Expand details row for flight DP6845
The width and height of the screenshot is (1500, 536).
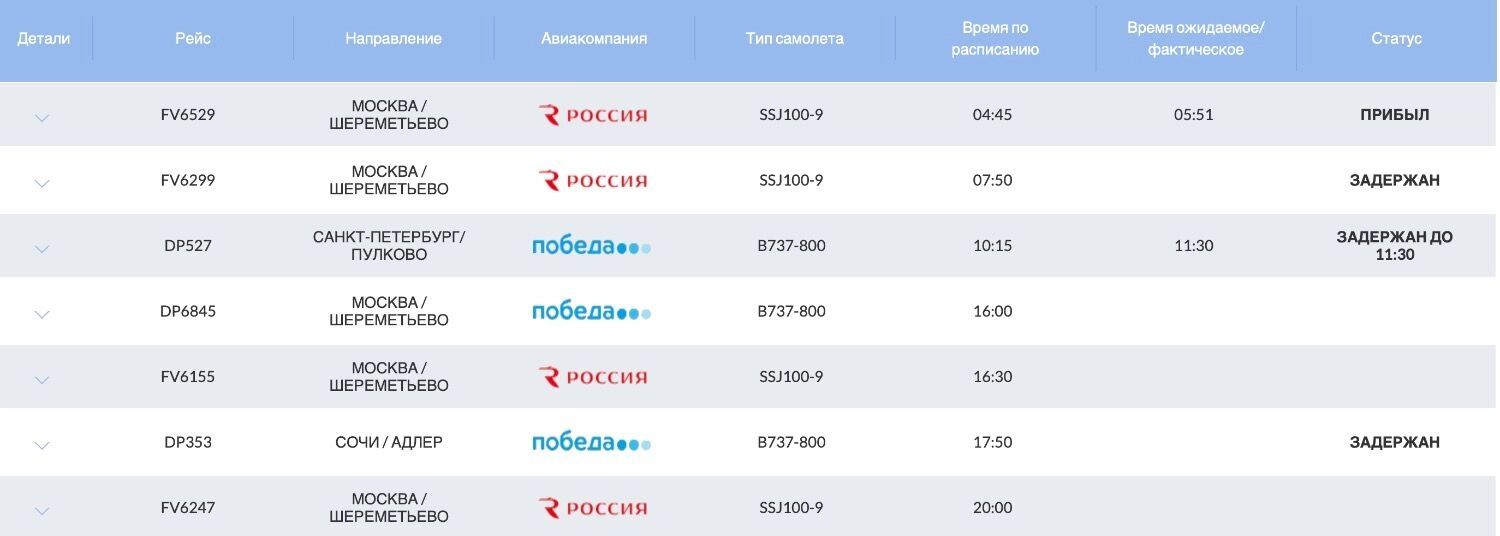[x=42, y=314]
